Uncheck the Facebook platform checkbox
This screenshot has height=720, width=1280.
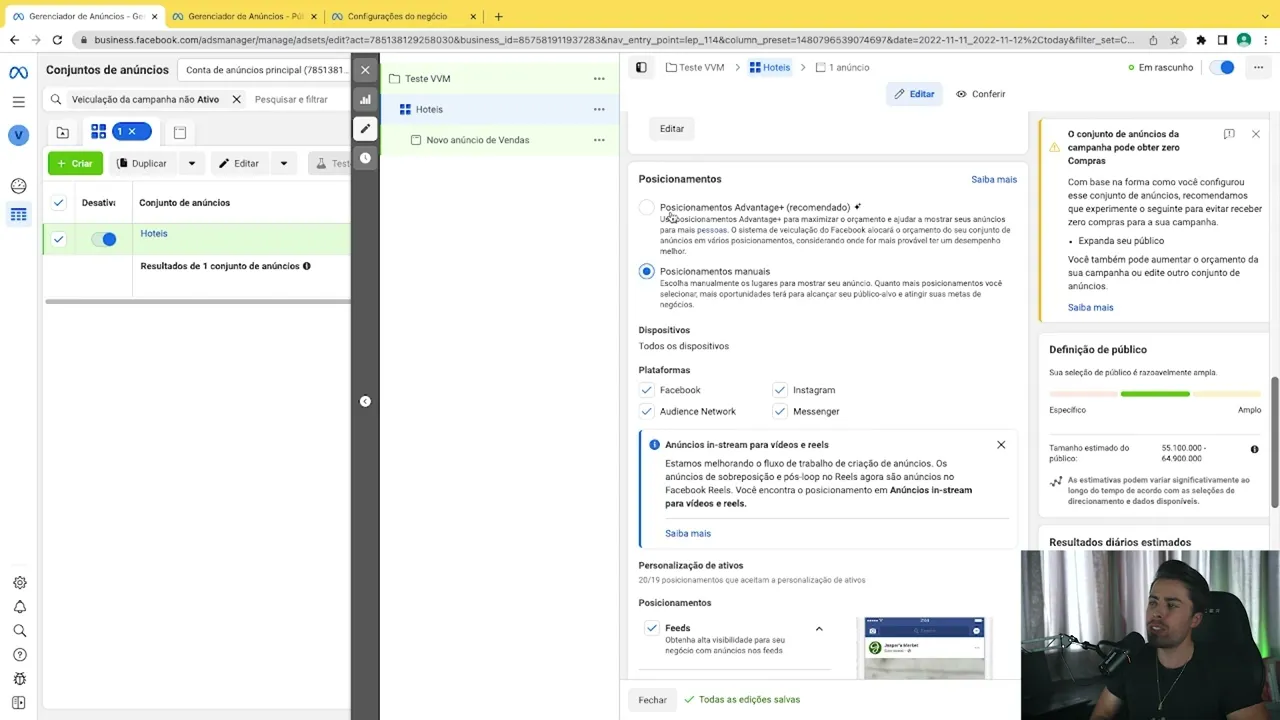(x=647, y=390)
